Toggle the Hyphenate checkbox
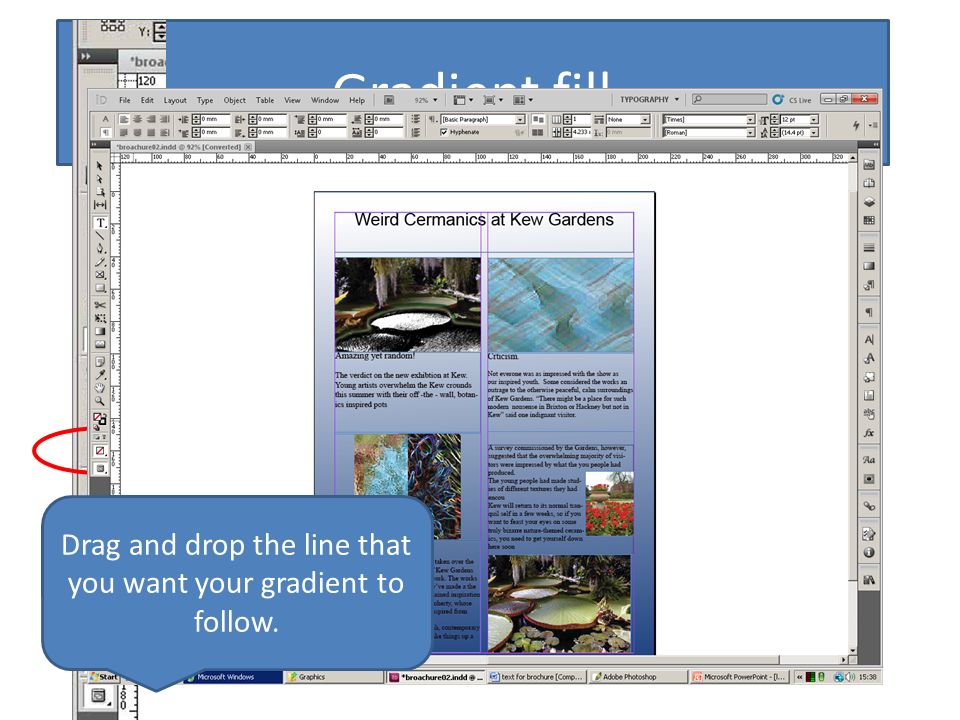Image resolution: width=960 pixels, height=720 pixels. click(444, 132)
